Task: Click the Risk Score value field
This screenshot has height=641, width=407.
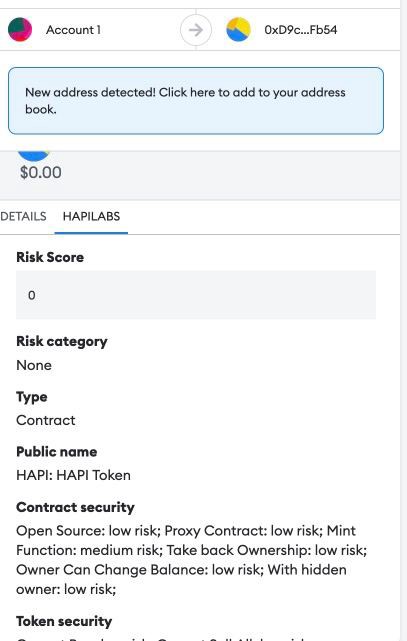Action: pos(196,295)
